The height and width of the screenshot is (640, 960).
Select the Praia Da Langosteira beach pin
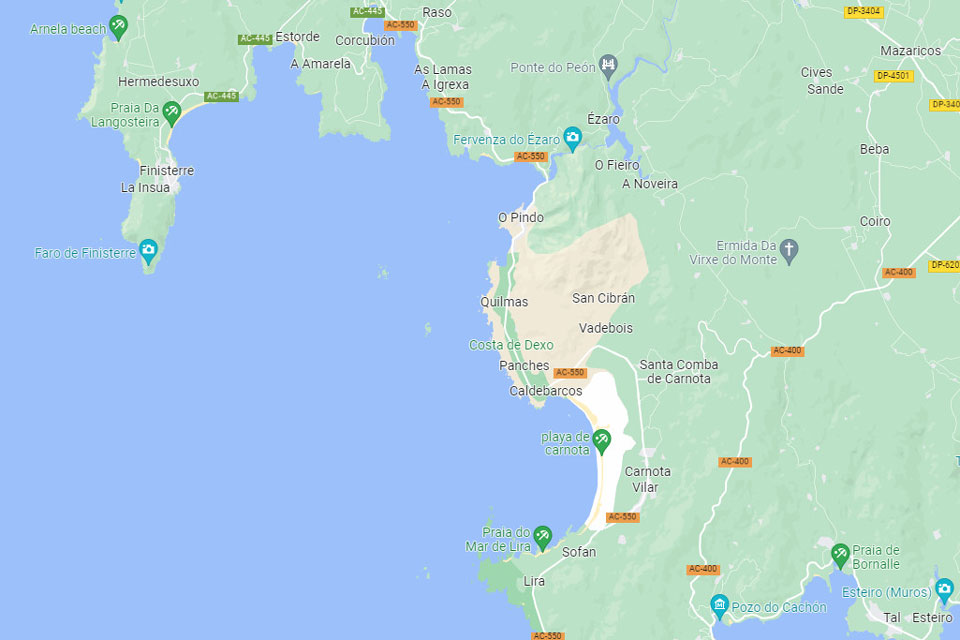[172, 113]
